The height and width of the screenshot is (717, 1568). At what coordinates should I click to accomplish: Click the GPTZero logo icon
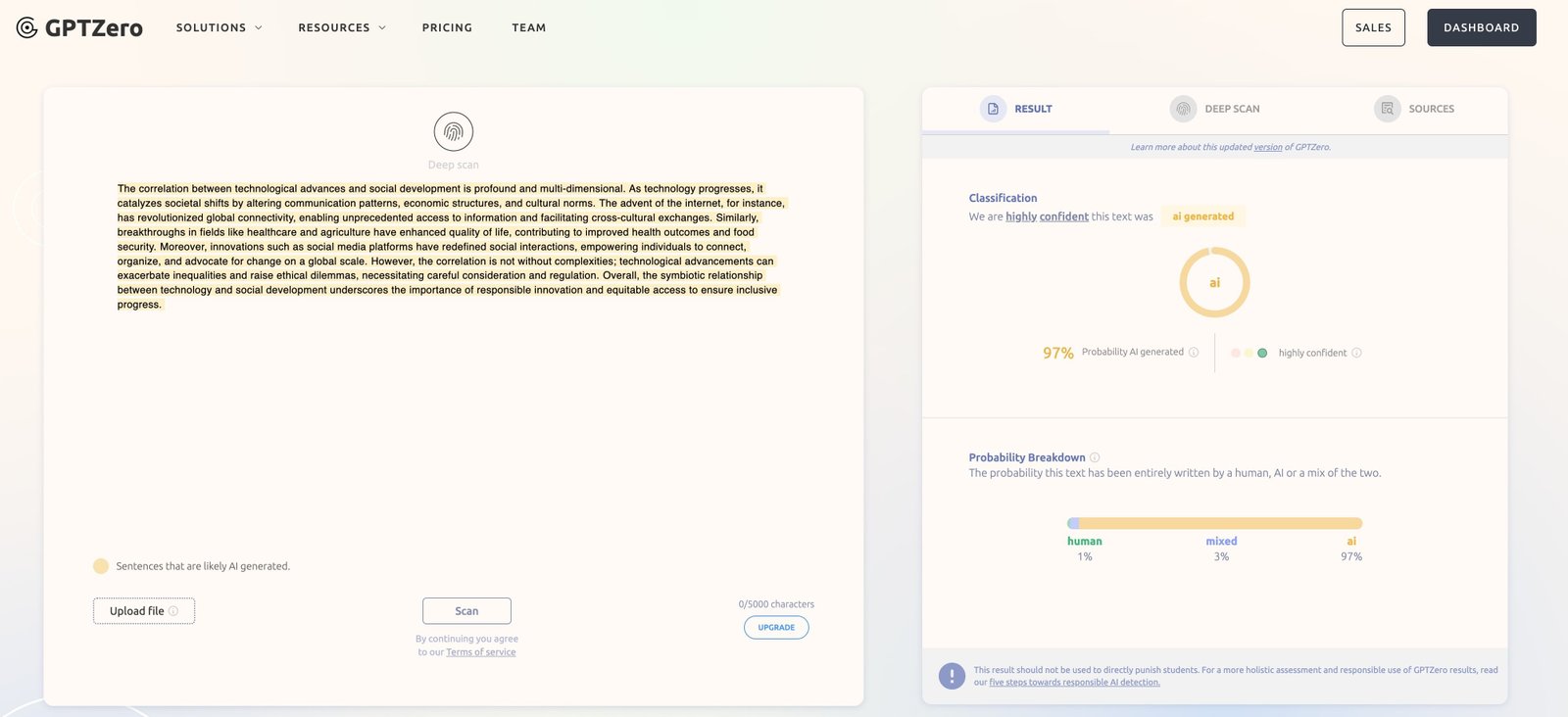pos(27,27)
